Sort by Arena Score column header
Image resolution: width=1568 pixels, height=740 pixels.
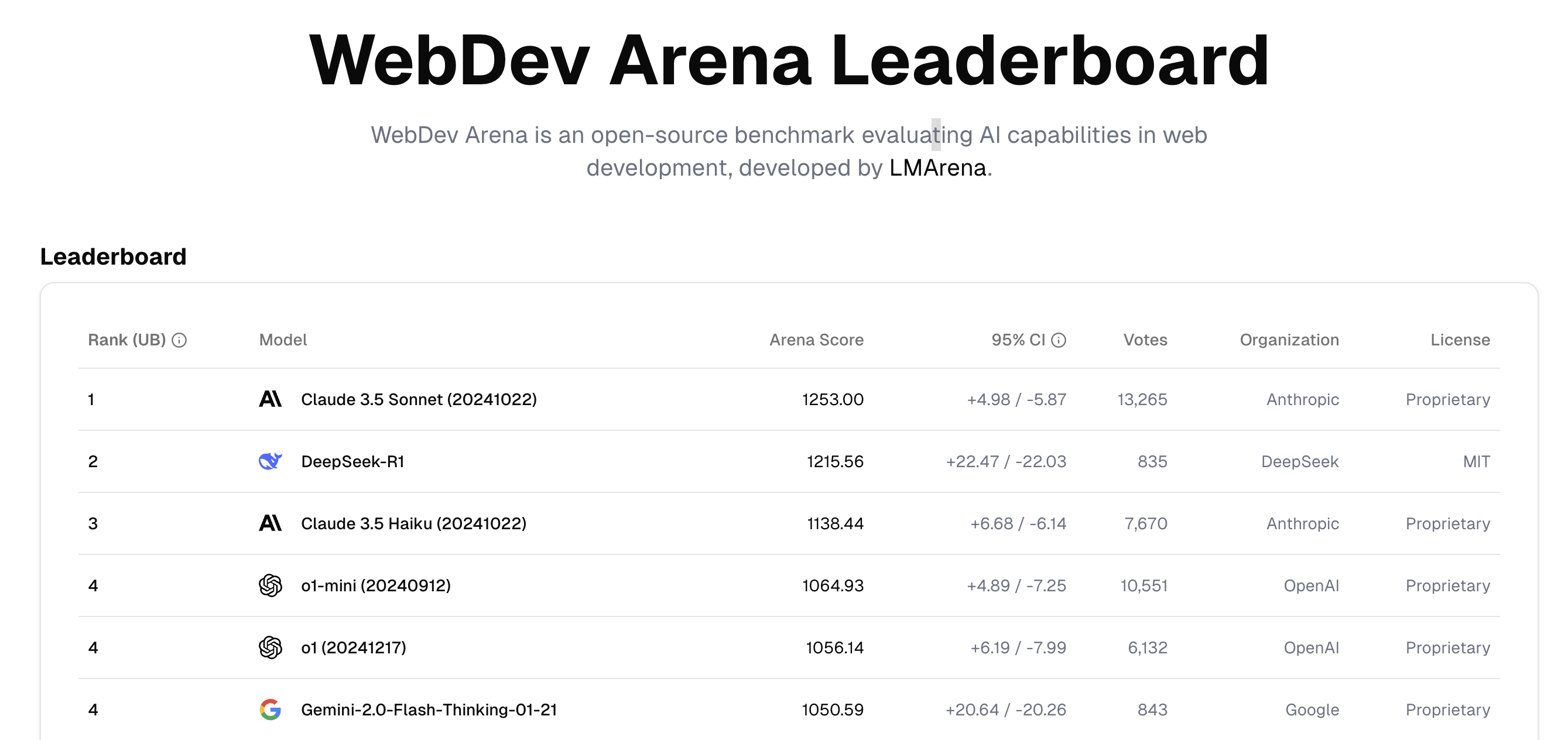(x=816, y=340)
